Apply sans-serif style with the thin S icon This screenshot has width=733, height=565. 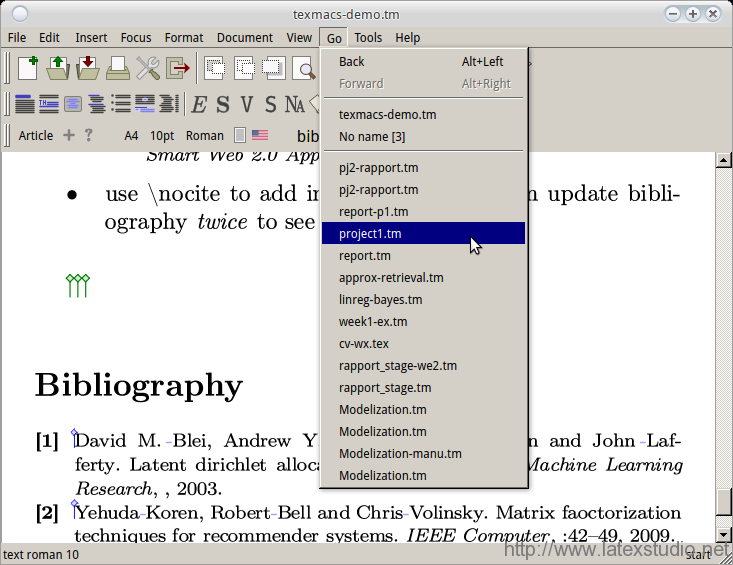pos(271,105)
